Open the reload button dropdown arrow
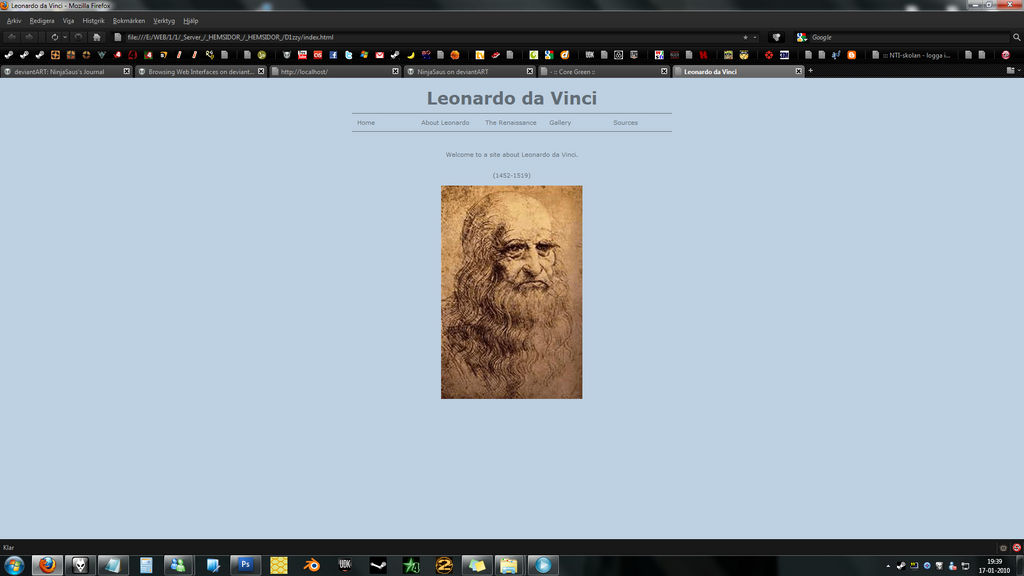1024x576 pixels. [65, 37]
